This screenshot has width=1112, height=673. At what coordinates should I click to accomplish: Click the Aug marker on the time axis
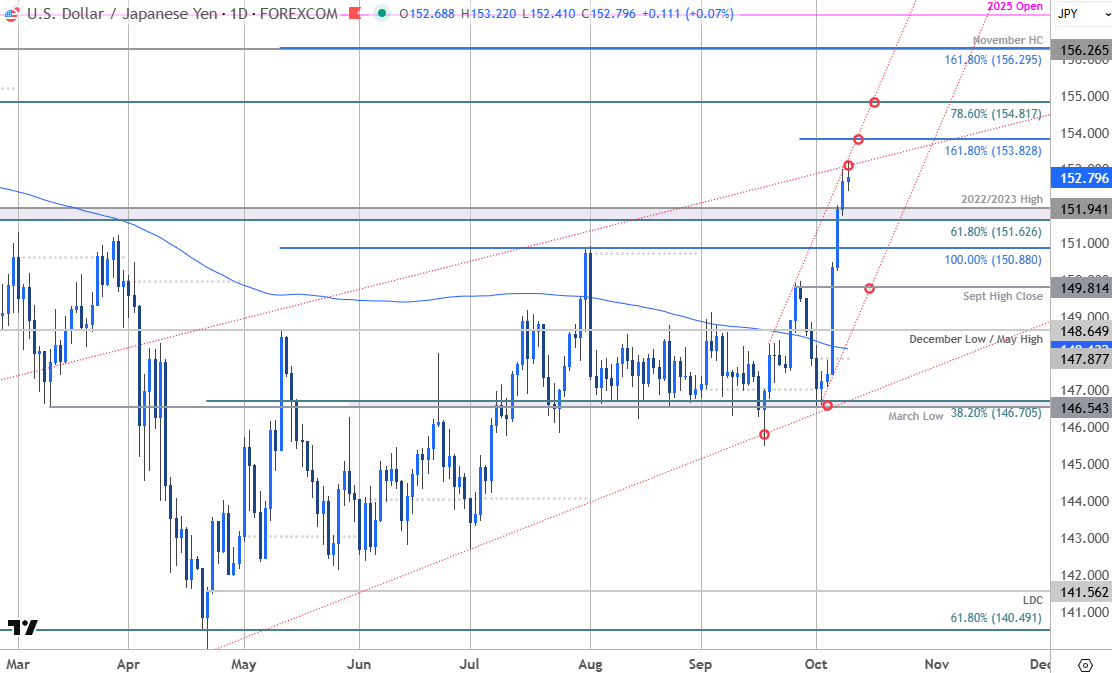(x=590, y=663)
